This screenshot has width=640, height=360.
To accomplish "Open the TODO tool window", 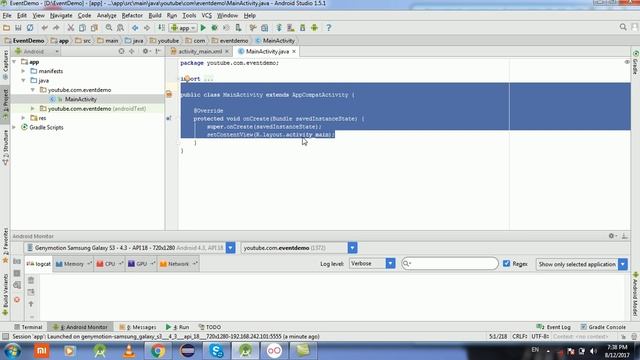I will [x=210, y=327].
